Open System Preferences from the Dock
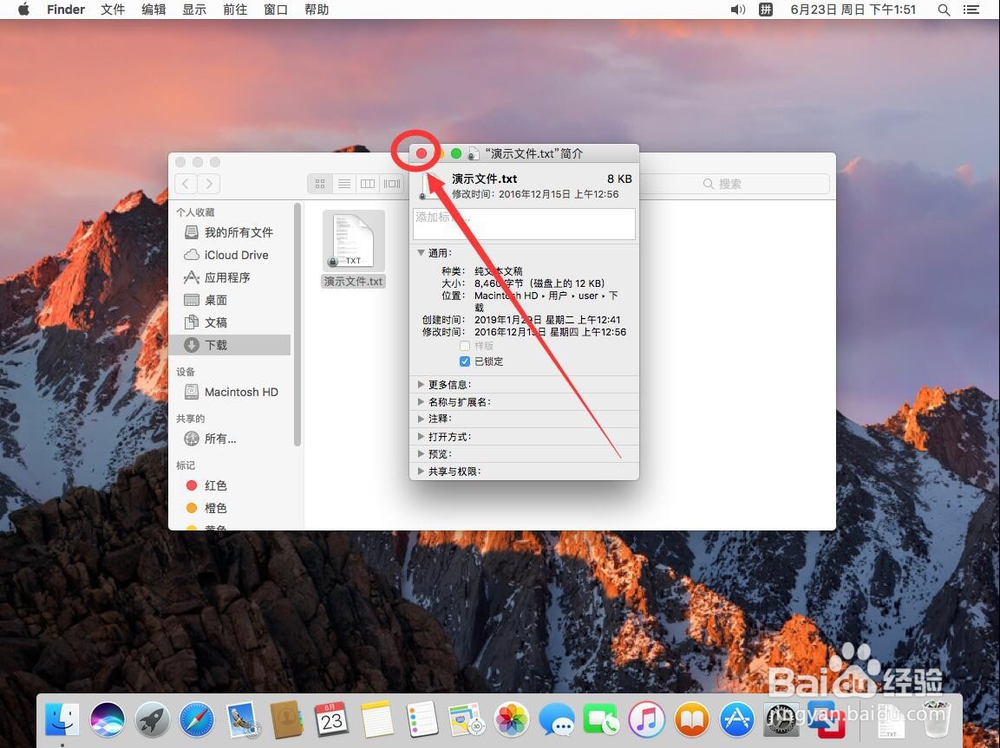Viewport: 1000px width, 748px height. click(781, 719)
